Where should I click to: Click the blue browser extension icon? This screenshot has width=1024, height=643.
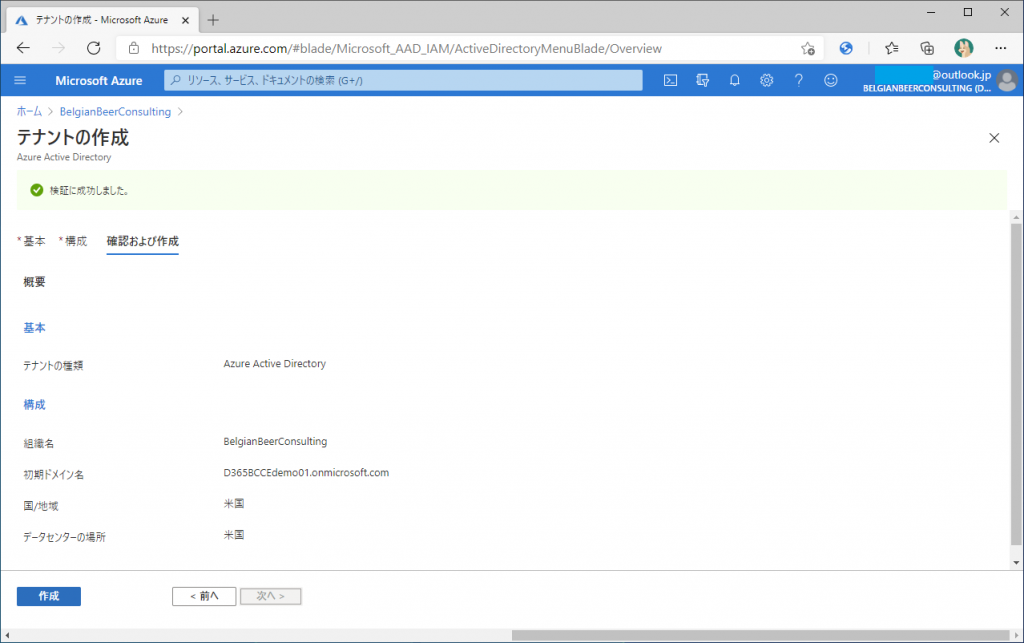pyautogui.click(x=846, y=48)
